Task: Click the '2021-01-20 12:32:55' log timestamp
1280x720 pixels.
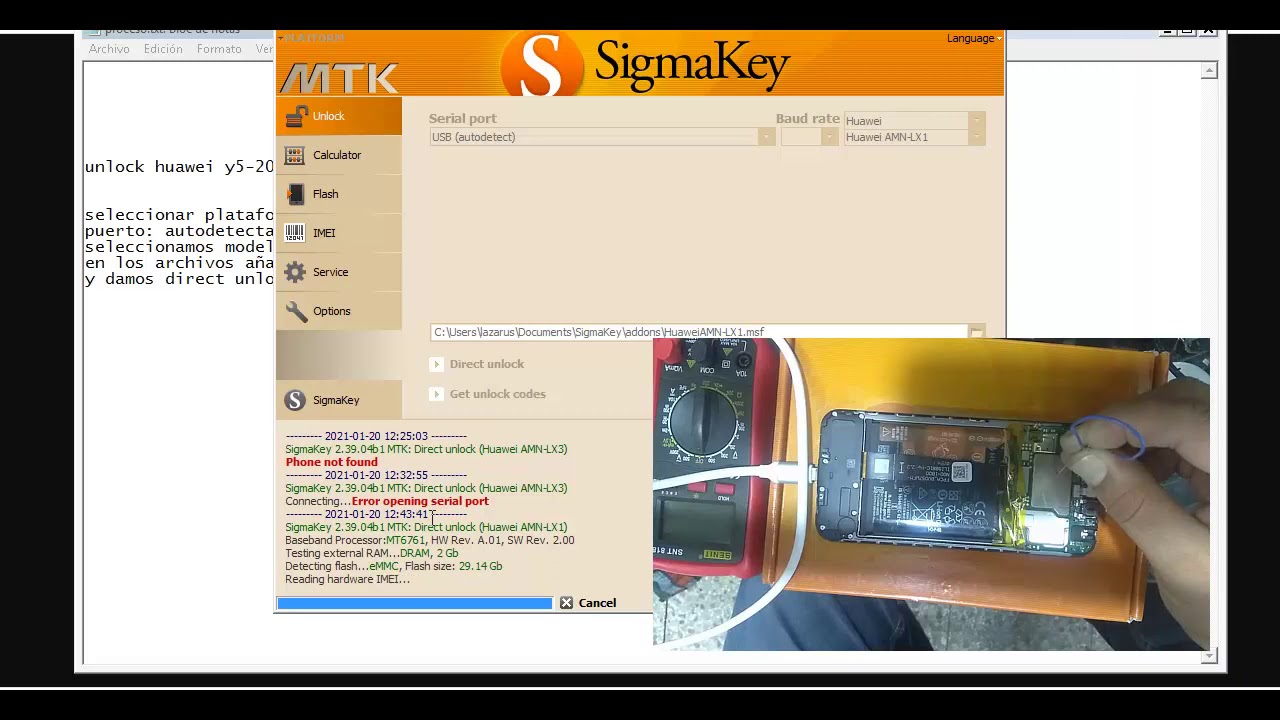Action: (x=376, y=475)
